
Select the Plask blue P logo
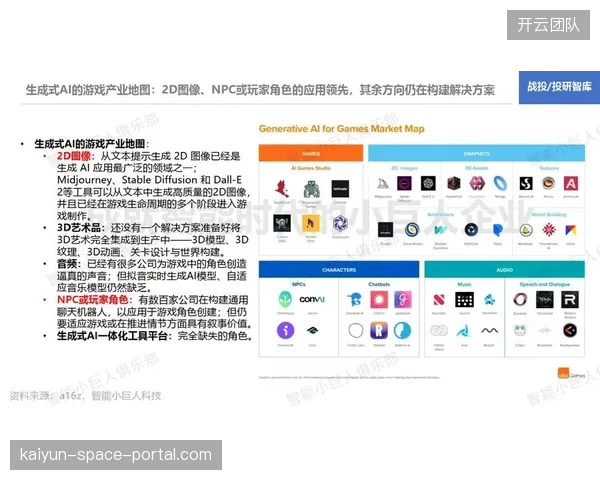(497, 230)
